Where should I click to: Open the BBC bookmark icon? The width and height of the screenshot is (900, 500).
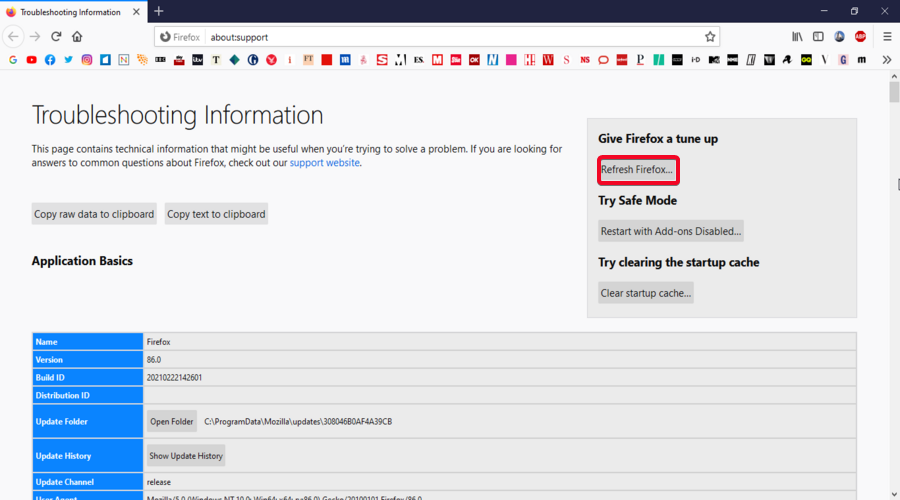160,60
